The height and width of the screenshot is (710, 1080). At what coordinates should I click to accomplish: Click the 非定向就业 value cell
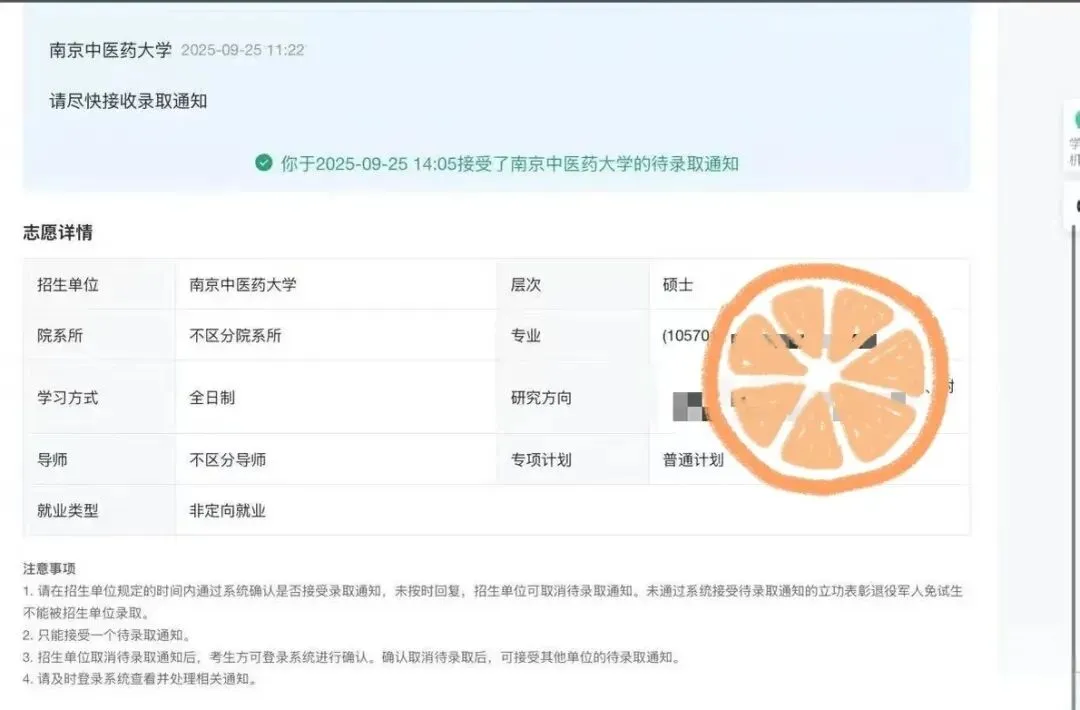pyautogui.click(x=573, y=510)
